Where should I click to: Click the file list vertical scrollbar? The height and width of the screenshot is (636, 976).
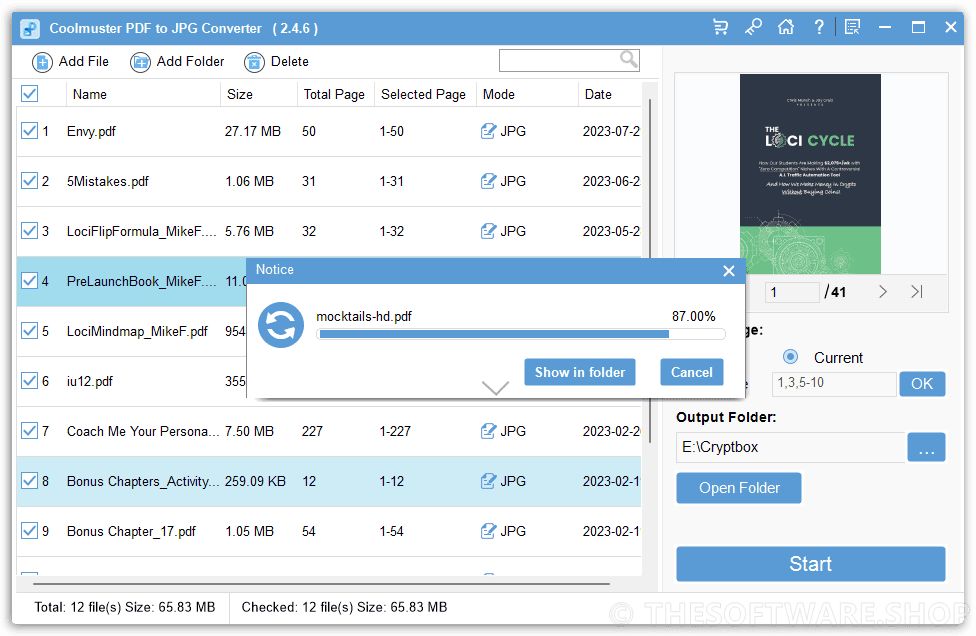click(650, 271)
